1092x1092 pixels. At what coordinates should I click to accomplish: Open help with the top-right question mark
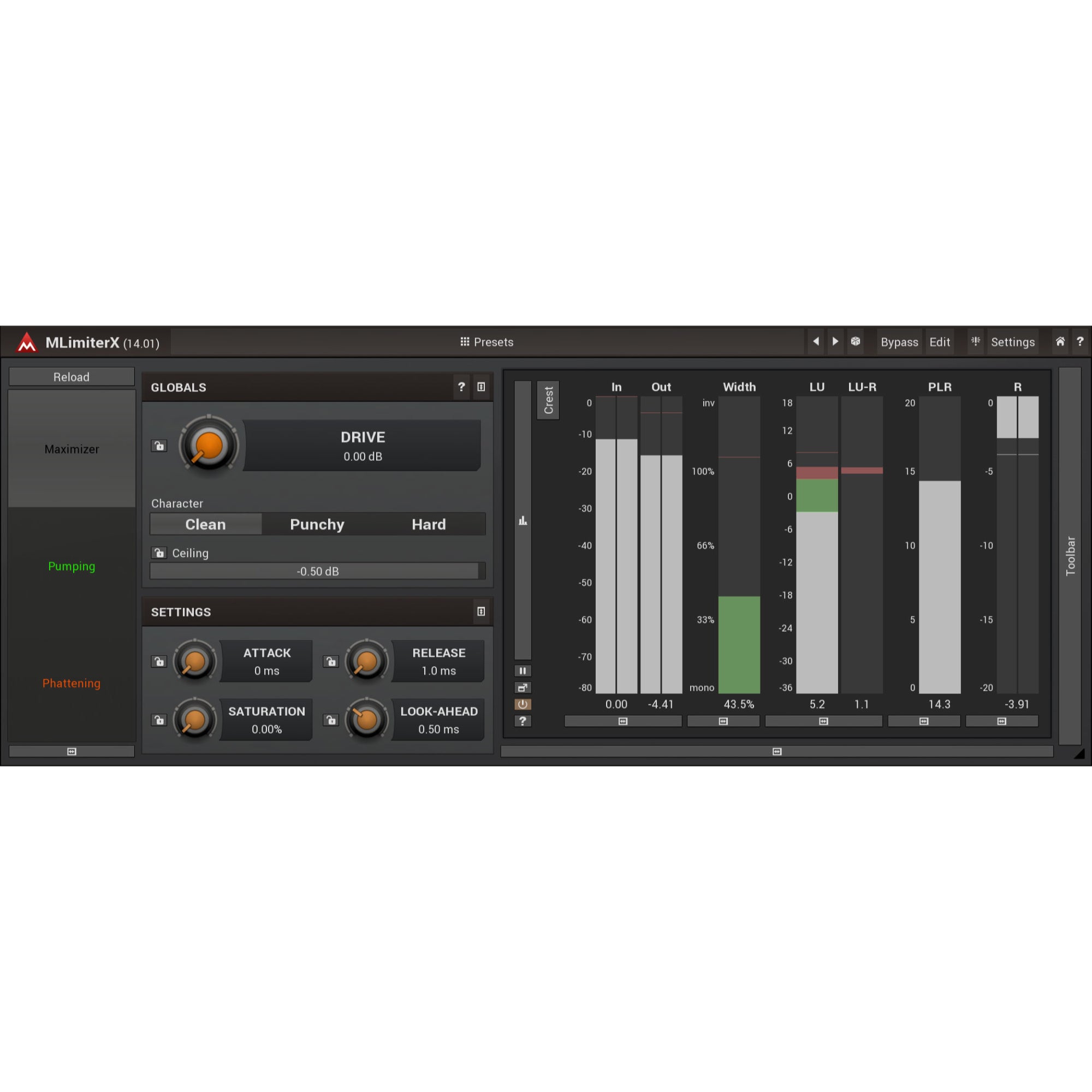[x=1079, y=341]
